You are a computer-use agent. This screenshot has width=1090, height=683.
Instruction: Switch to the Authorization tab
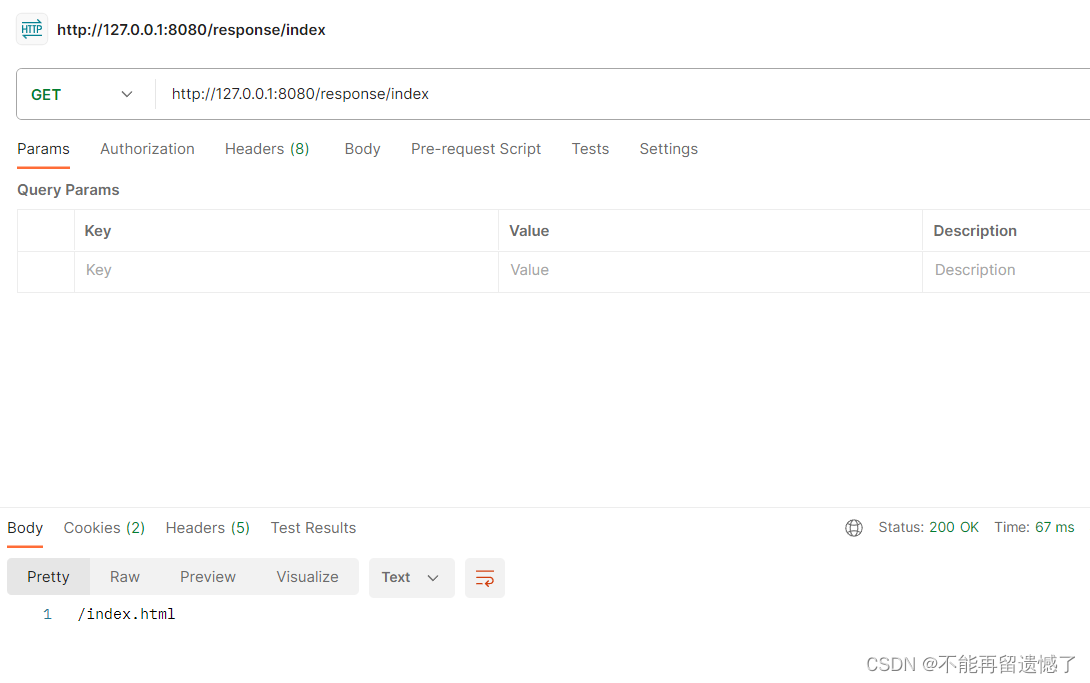pos(147,149)
